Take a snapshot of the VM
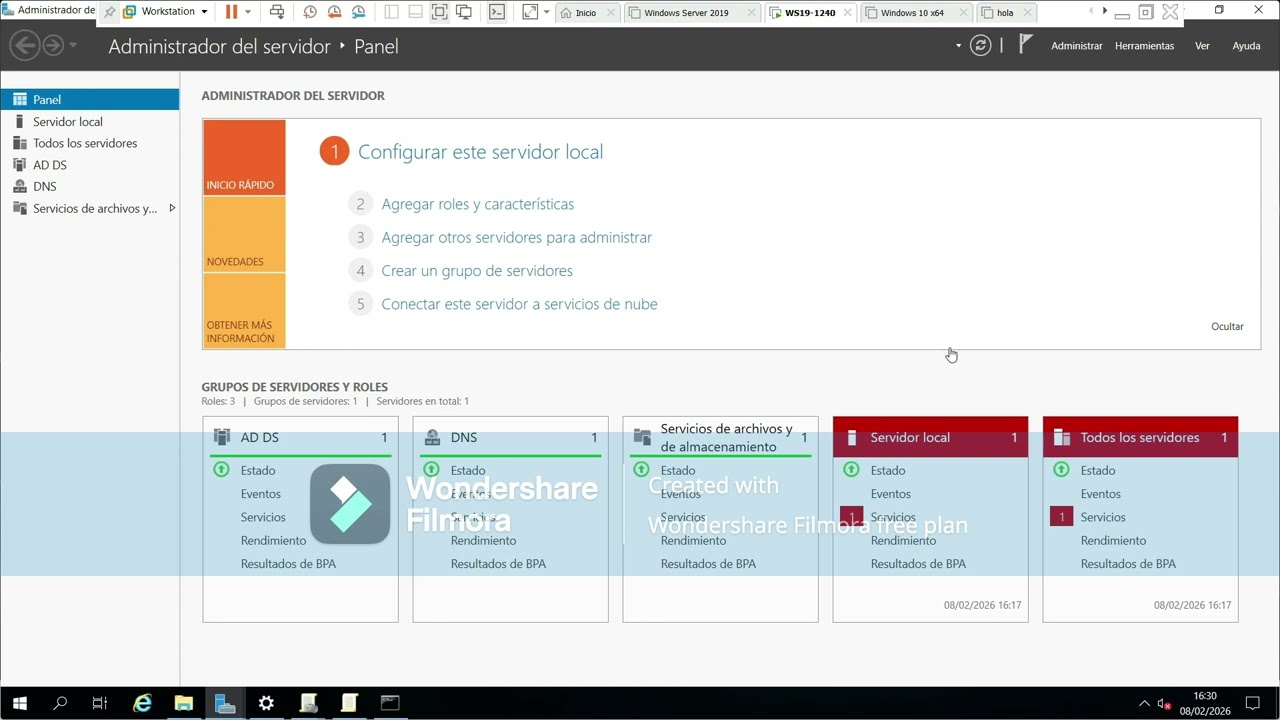The width and height of the screenshot is (1280, 720). tap(310, 12)
